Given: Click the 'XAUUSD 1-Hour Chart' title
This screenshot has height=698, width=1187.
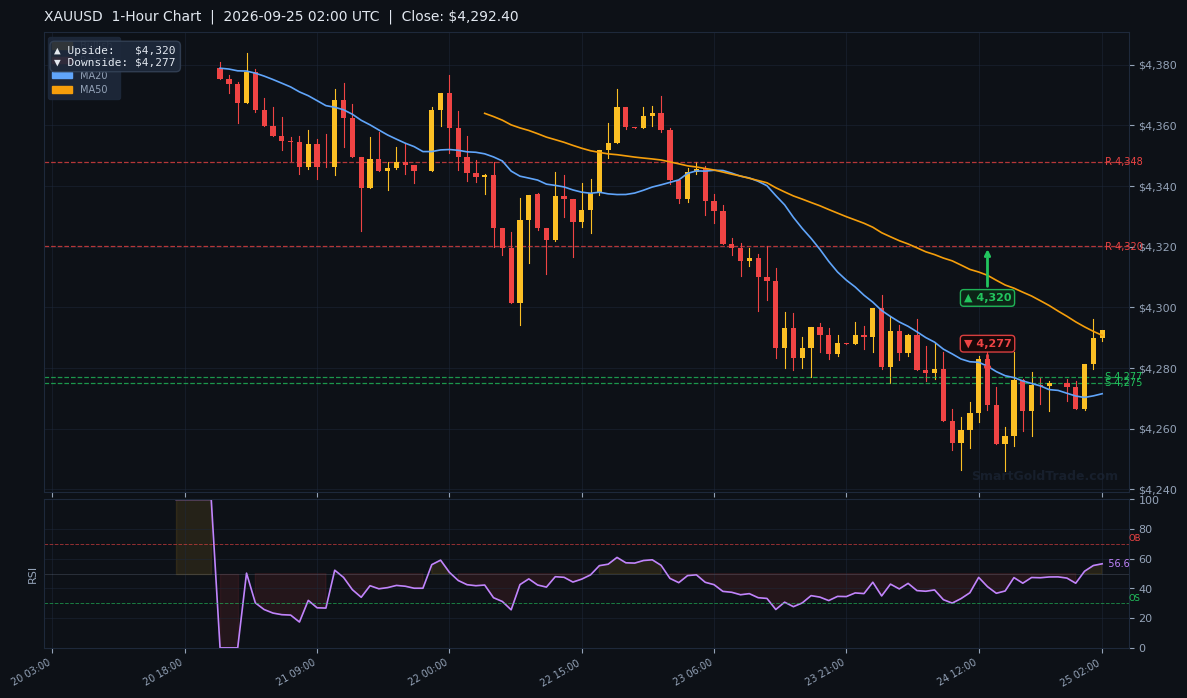Looking at the screenshot, I should coord(123,16).
